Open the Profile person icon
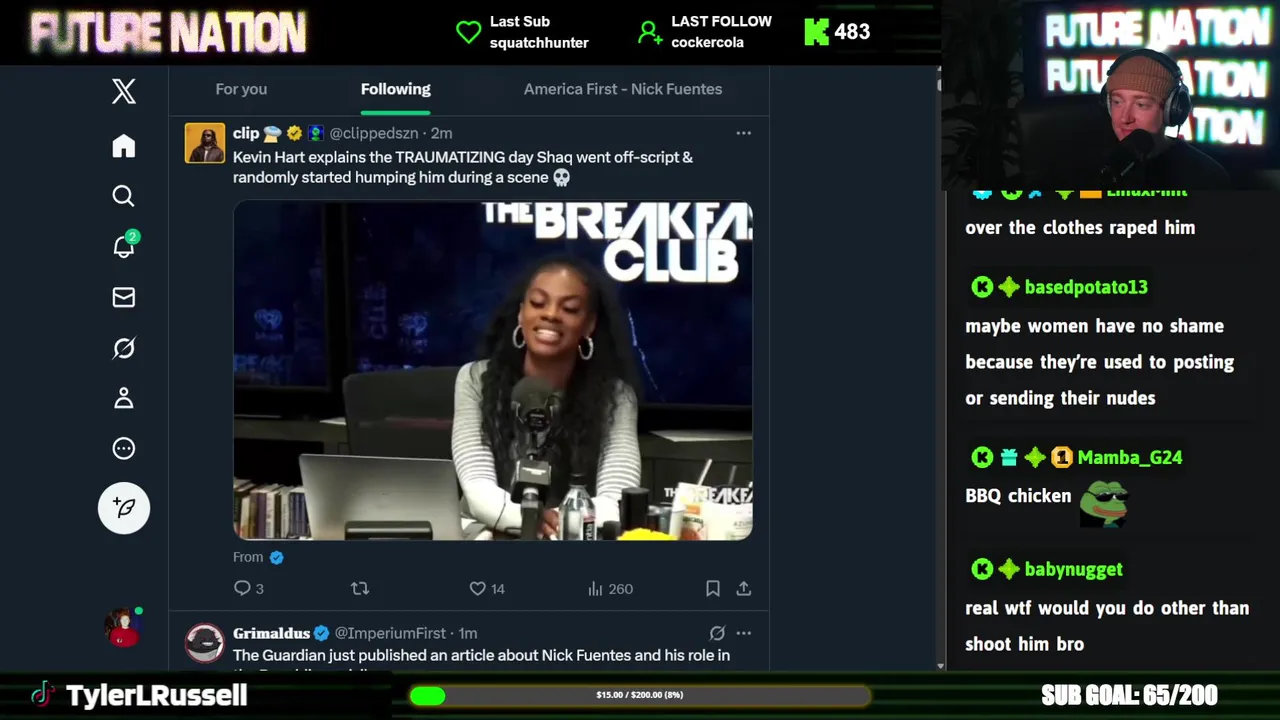Image resolution: width=1280 pixels, height=720 pixels. (x=124, y=398)
